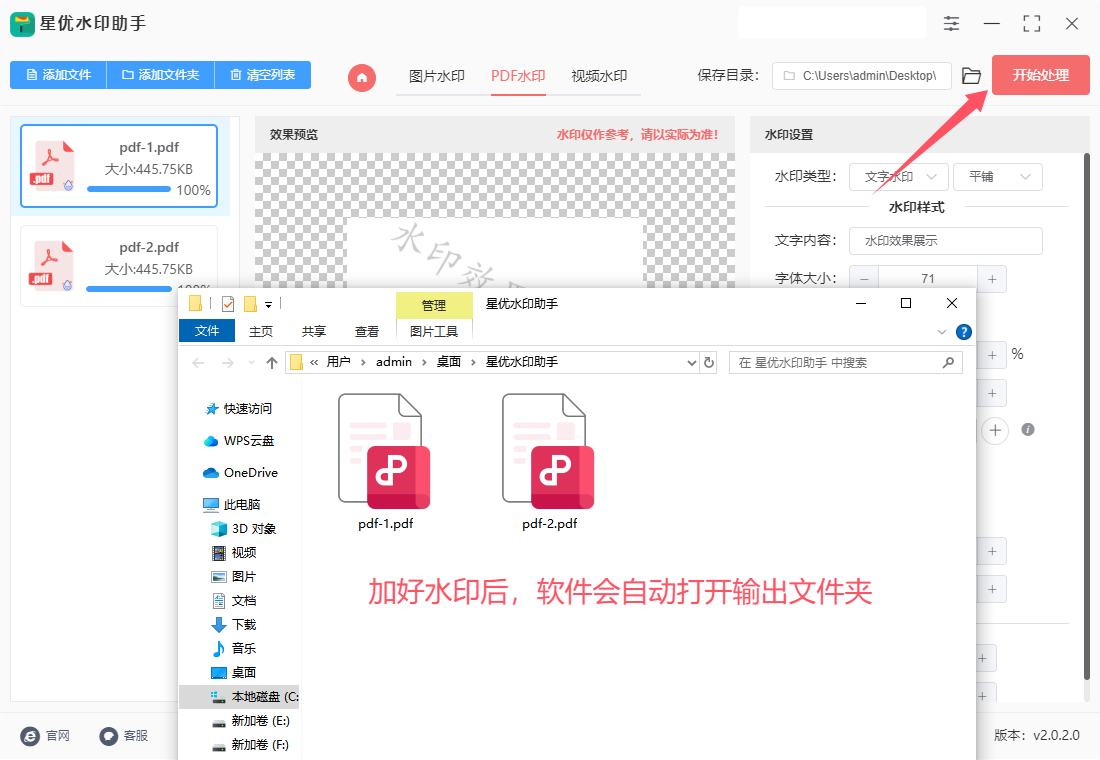Open the 文字水印 watermark type dropdown
The width and height of the screenshot is (1100, 760).
click(899, 177)
